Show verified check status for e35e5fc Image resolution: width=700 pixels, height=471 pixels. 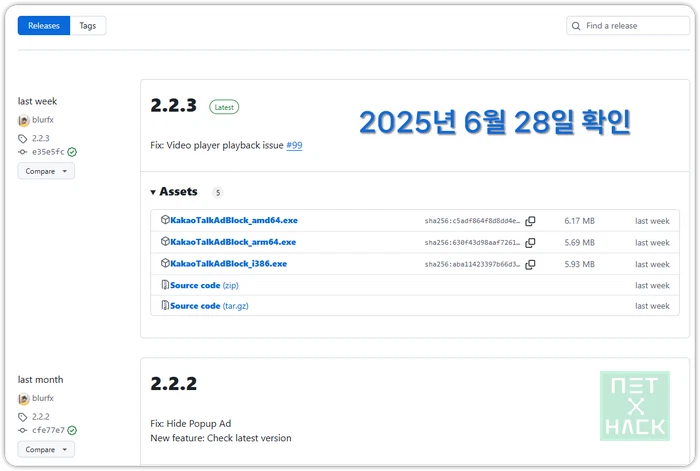(x=72, y=152)
